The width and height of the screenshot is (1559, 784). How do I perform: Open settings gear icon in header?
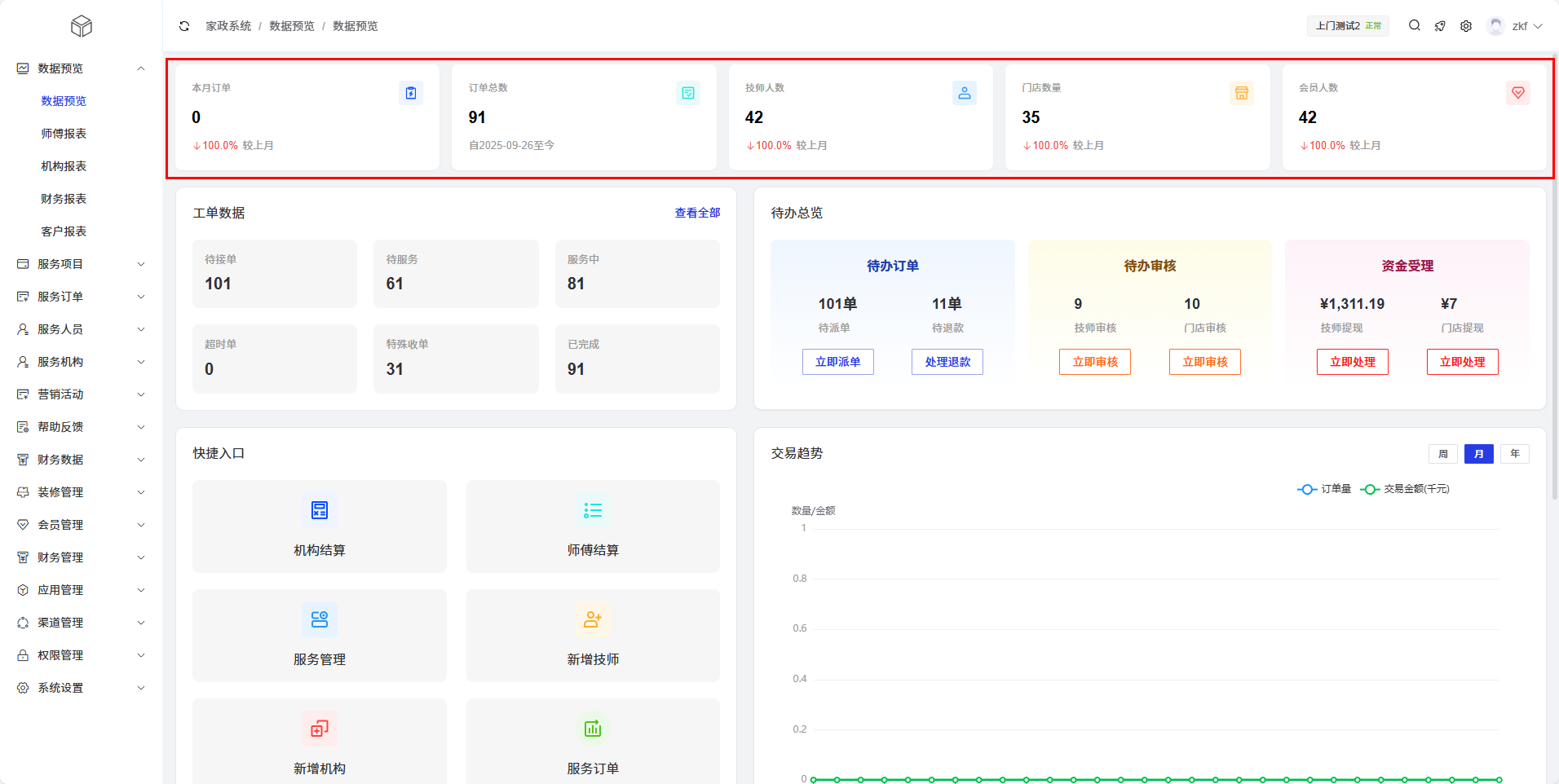point(1466,26)
